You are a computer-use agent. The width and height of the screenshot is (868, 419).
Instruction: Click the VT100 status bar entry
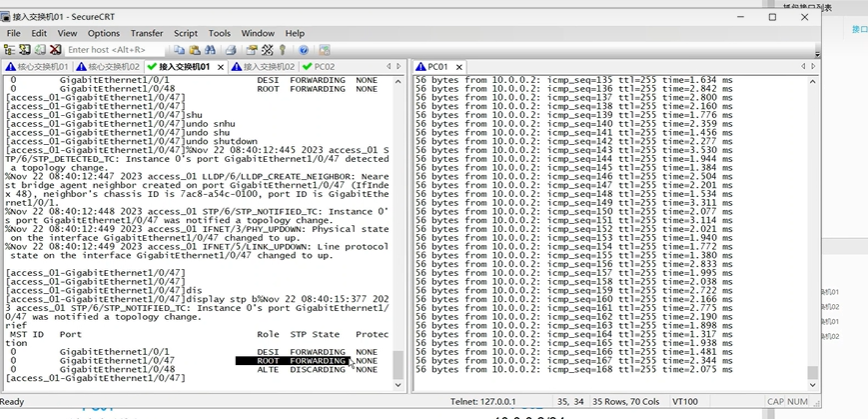point(685,401)
